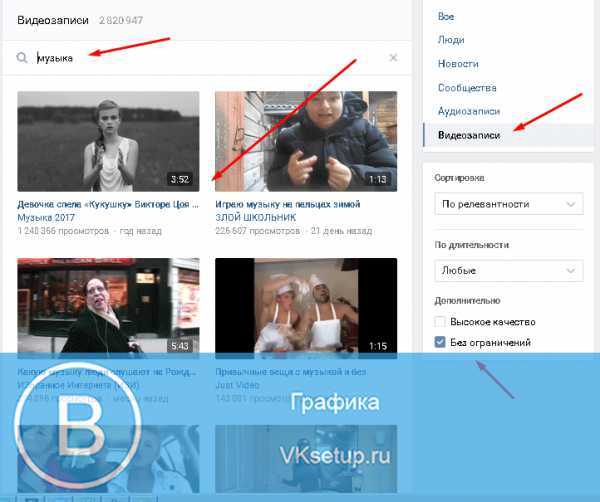Screen dimensions: 600x502
Task: Clear the search field with the X
Action: click(393, 58)
